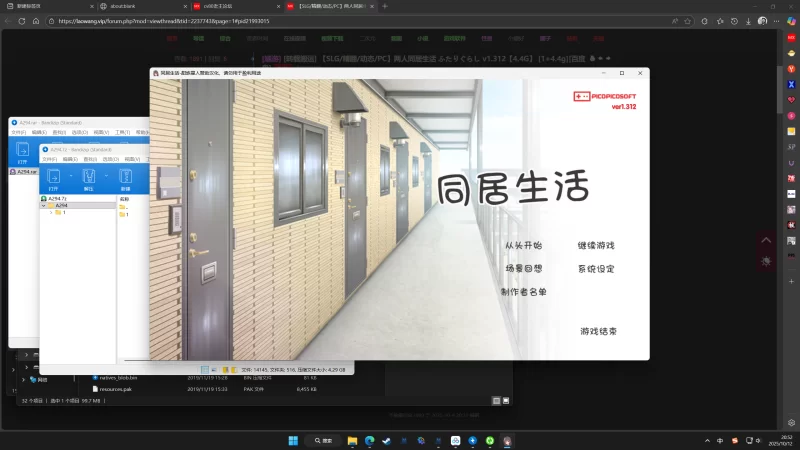This screenshot has width=800, height=450.
Task: Open 文件(F) menu in A294.rar Bandizip window
Action: 18,132
